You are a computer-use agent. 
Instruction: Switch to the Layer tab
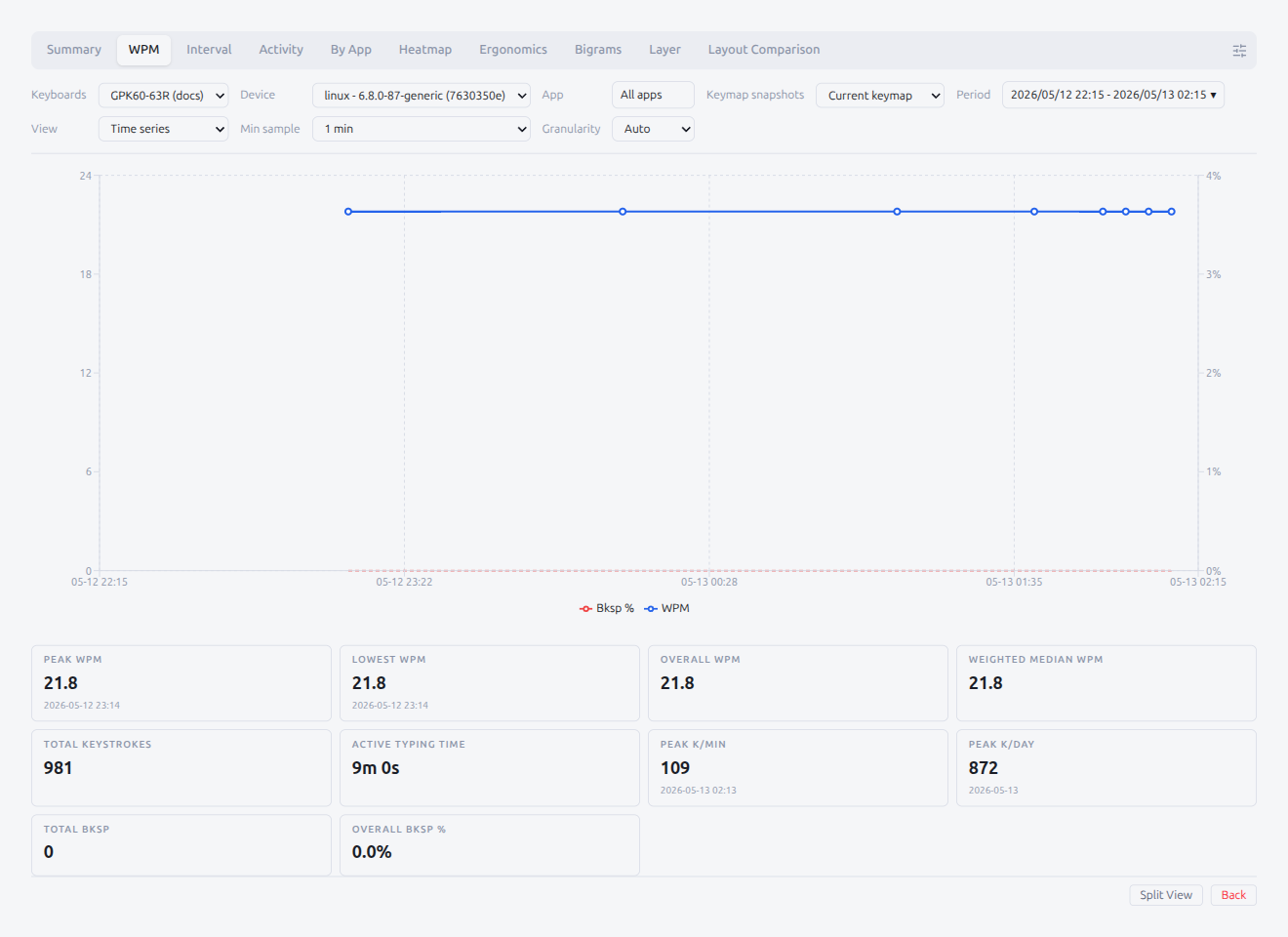tap(664, 50)
